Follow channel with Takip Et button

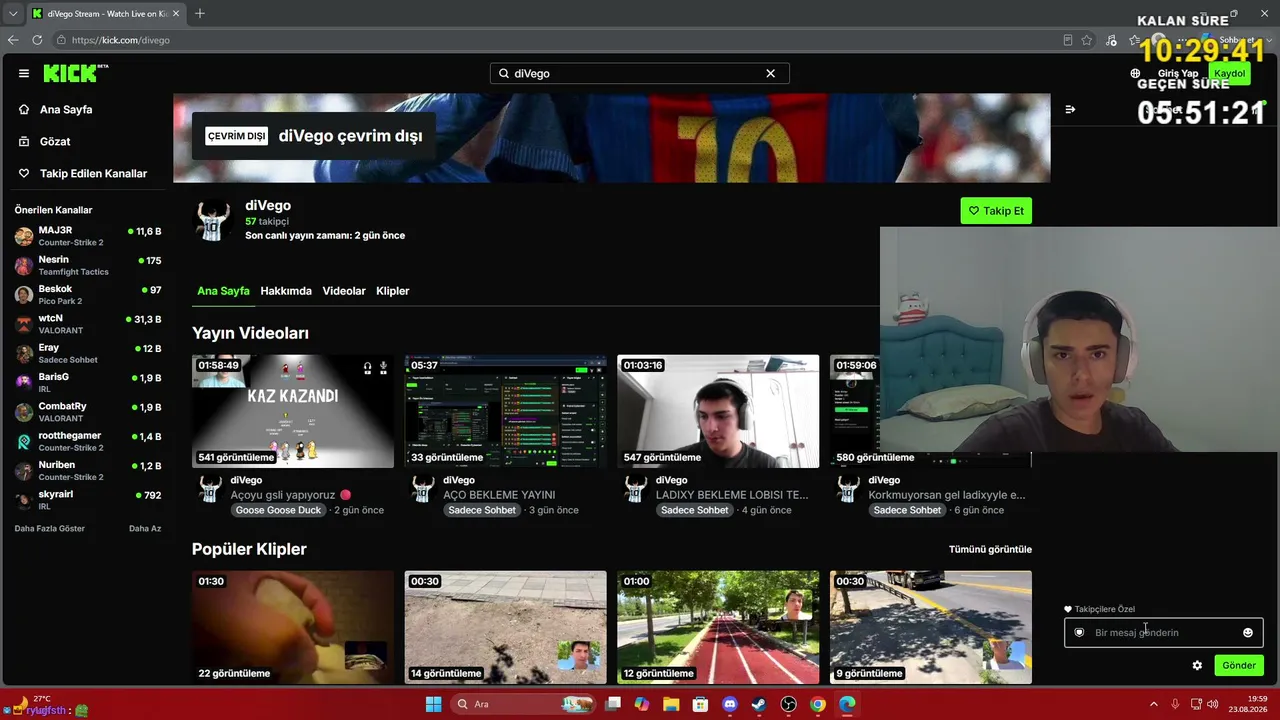(996, 211)
